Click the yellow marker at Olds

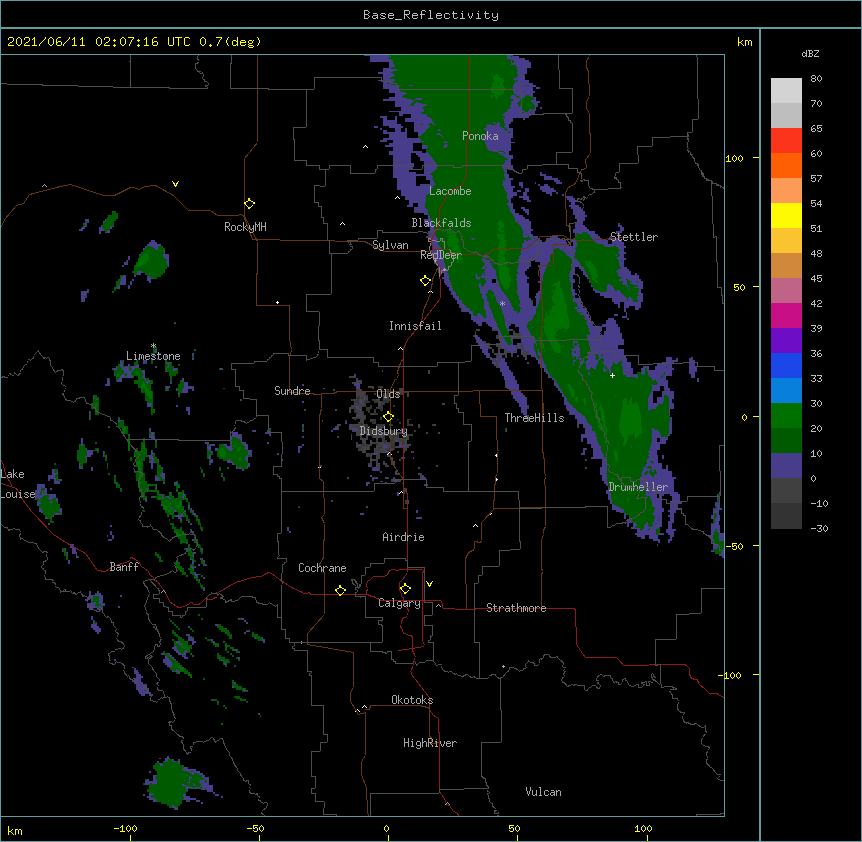pos(388,416)
